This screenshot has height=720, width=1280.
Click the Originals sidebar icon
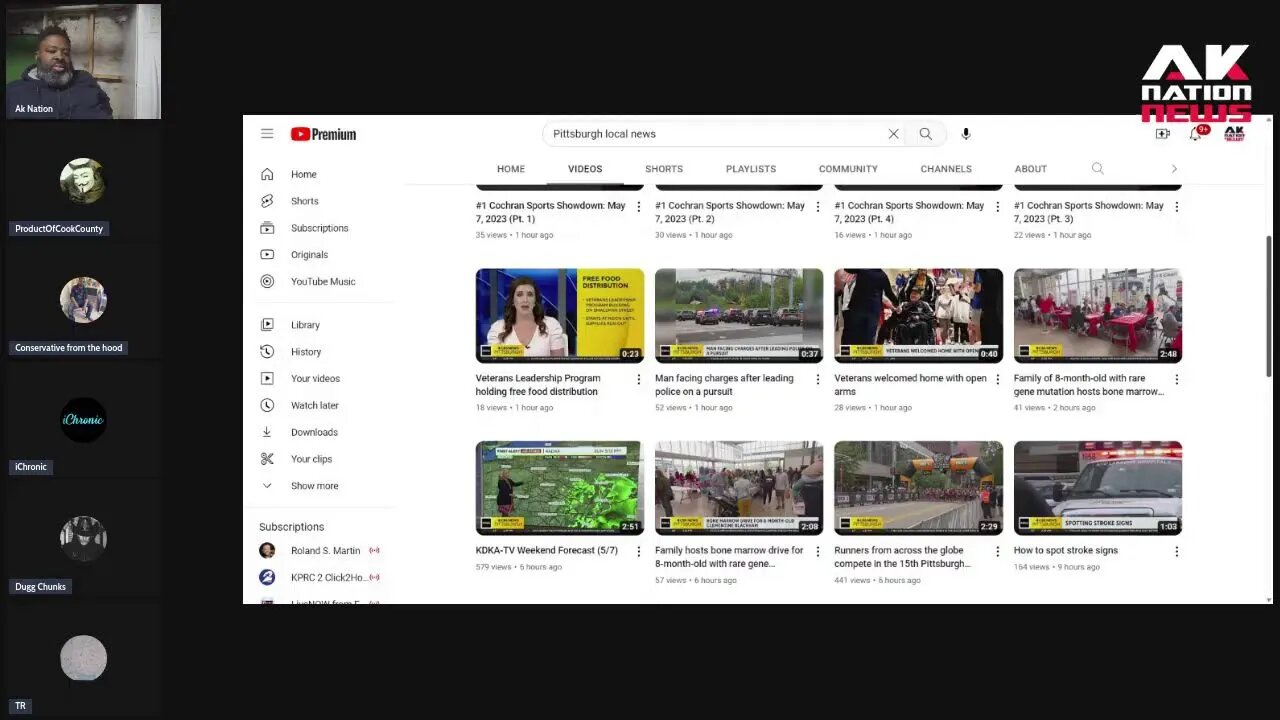click(267, 255)
